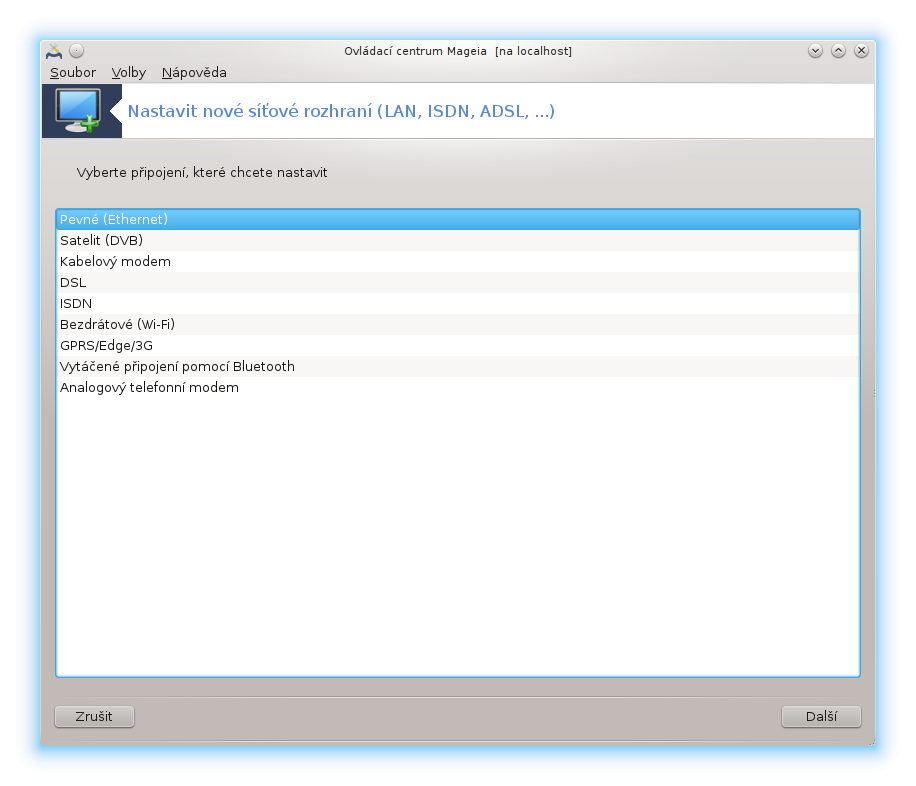Click the Další button to continue
916x786 pixels.
pyautogui.click(x=821, y=716)
